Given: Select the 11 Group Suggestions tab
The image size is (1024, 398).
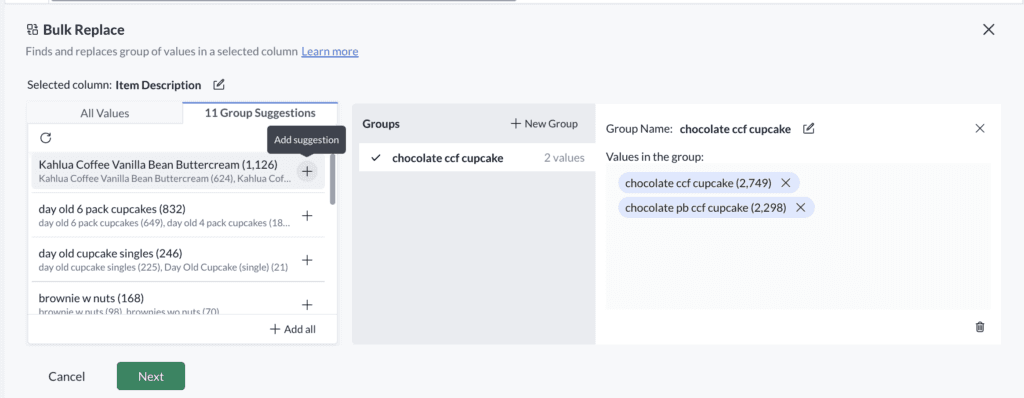Looking at the screenshot, I should point(260,112).
